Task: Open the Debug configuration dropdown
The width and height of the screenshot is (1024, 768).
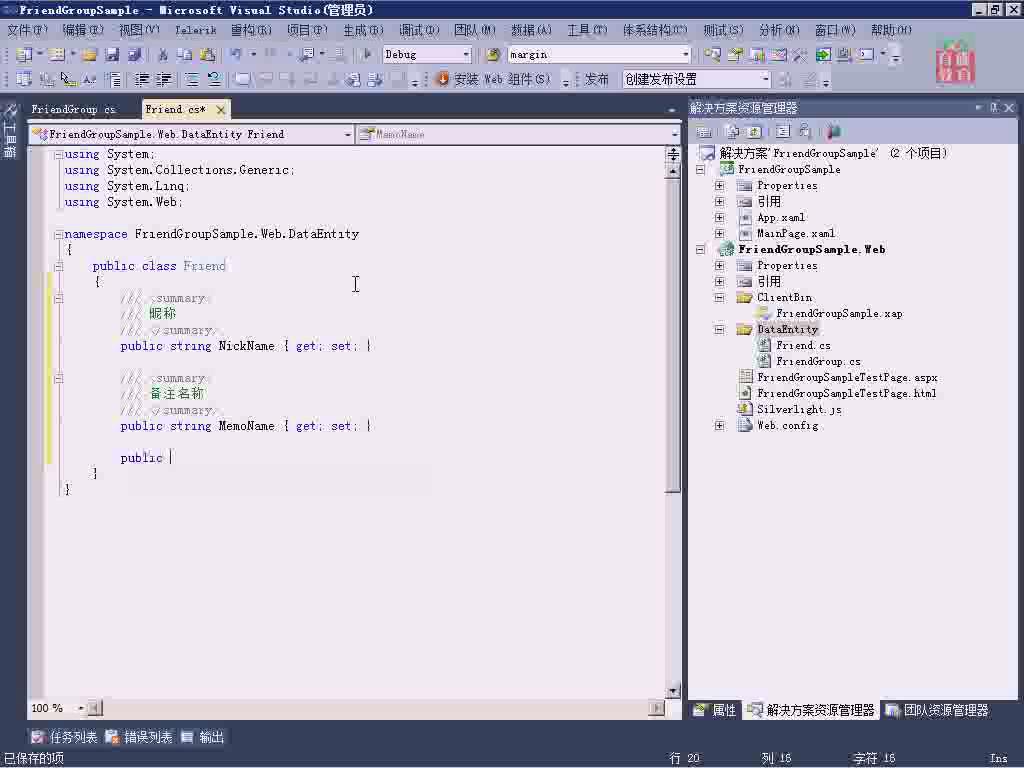Action: (x=466, y=55)
